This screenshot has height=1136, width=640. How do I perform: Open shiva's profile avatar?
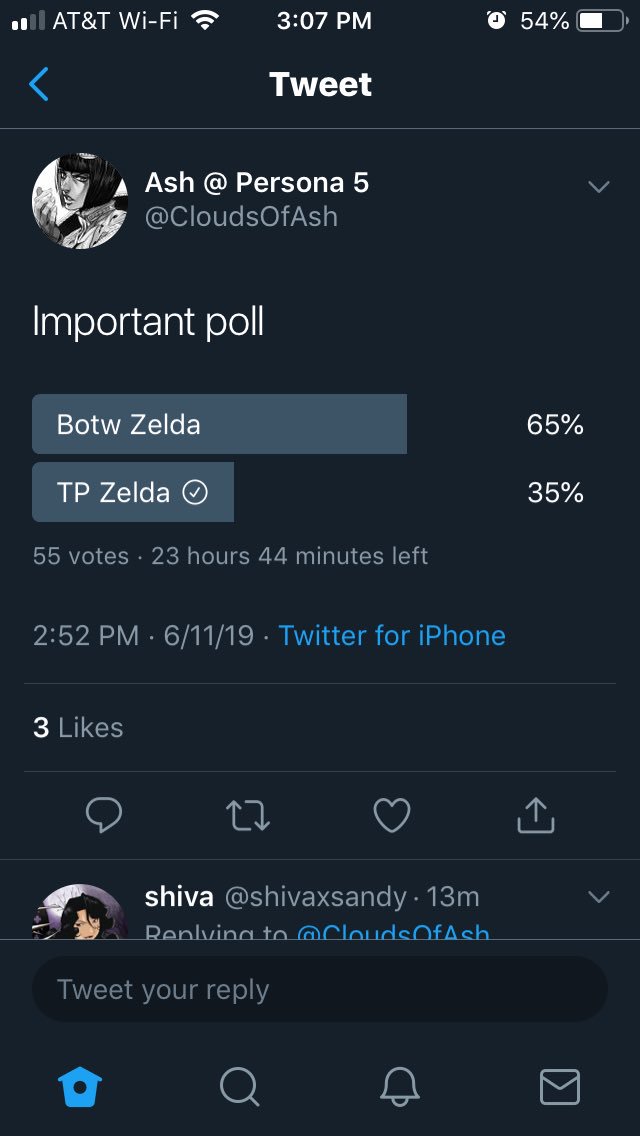pyautogui.click(x=80, y=912)
